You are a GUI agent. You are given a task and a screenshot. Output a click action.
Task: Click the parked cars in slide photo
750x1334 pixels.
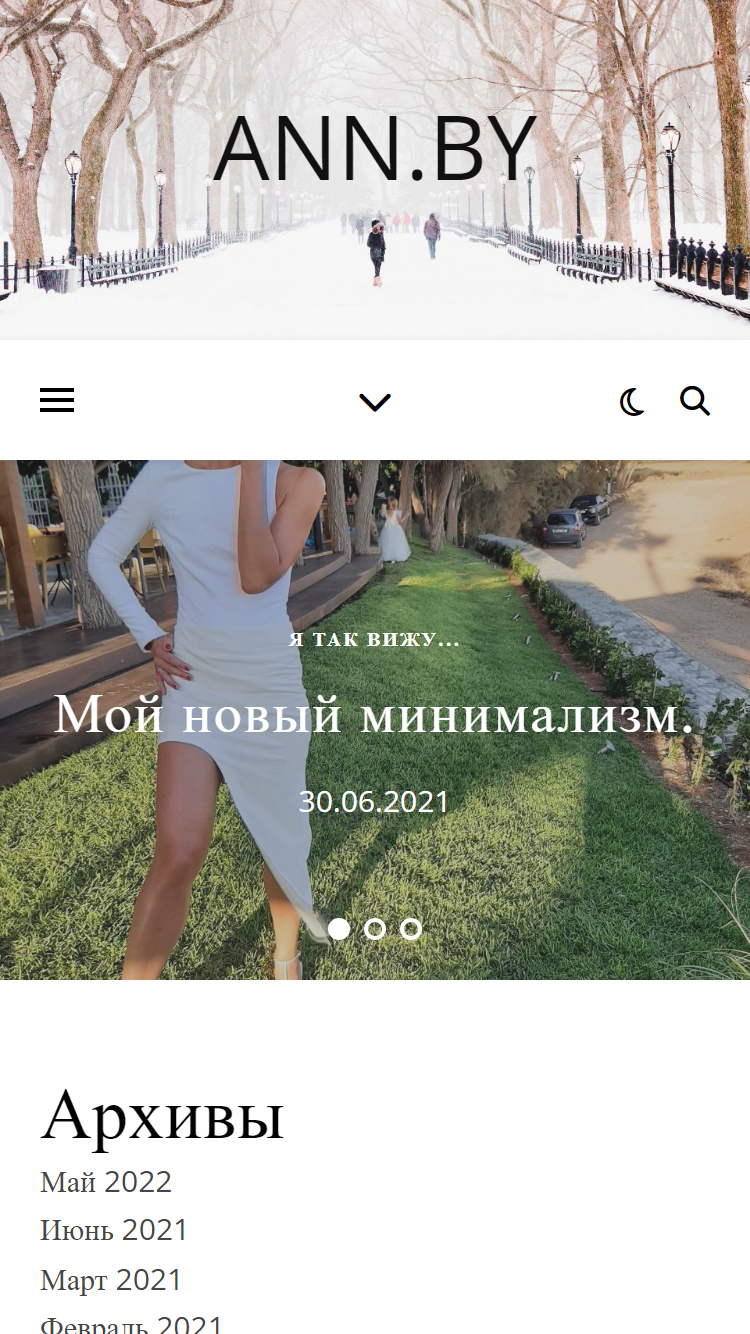577,520
